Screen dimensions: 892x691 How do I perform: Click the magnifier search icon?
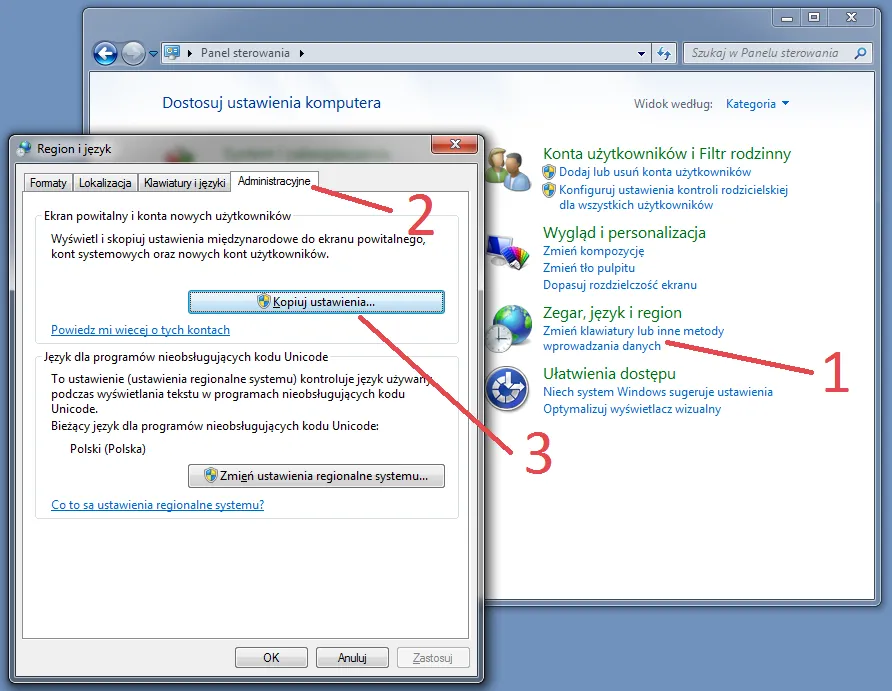(860, 53)
